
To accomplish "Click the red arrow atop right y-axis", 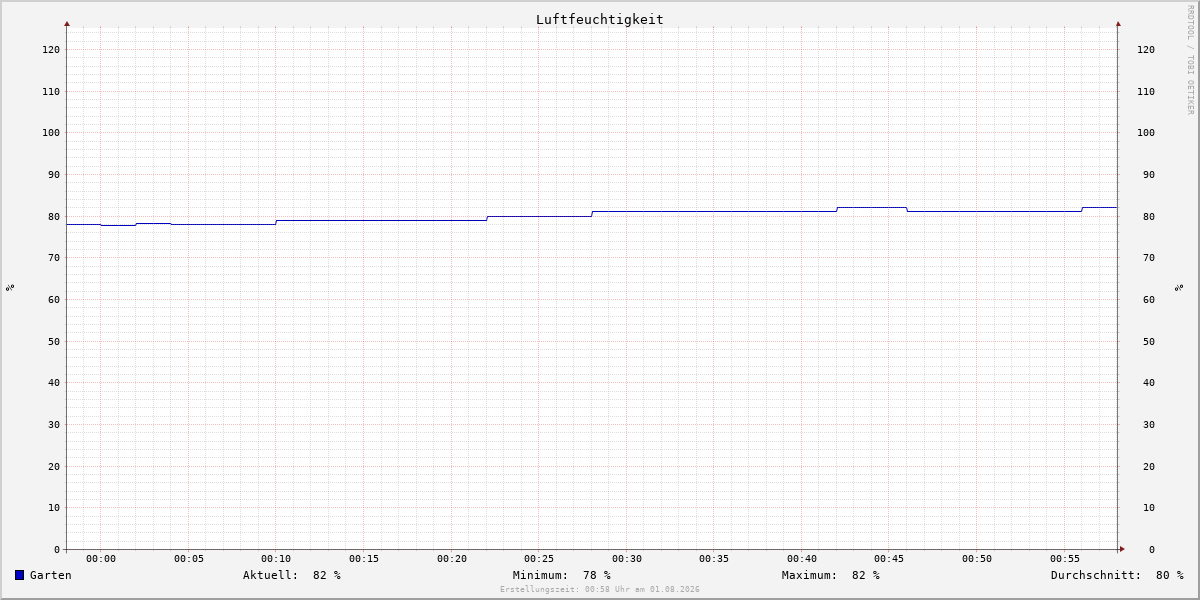I will [1118, 23].
